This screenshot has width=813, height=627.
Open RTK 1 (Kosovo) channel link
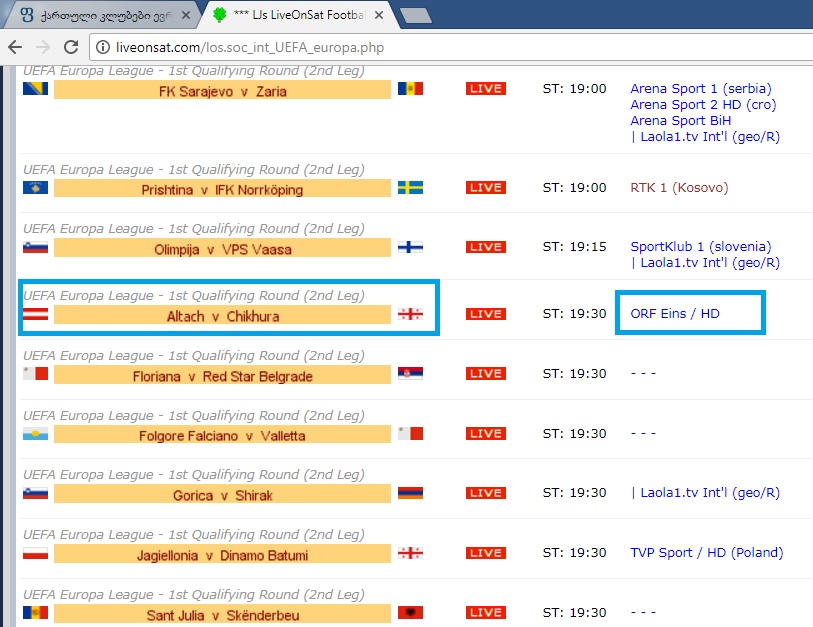click(x=679, y=188)
